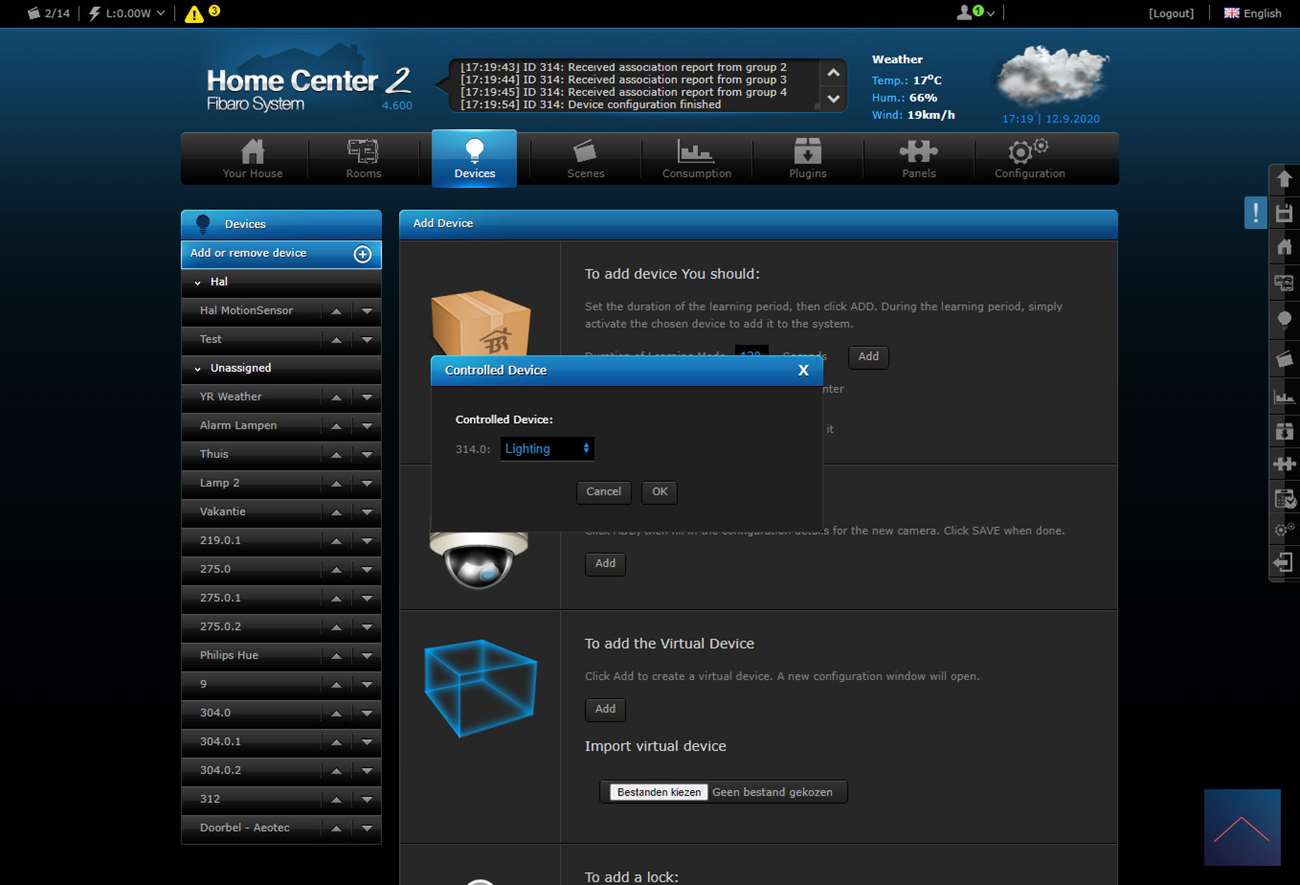Switch to the Configuration tab
Viewport: 1300px width, 885px height.
(1029, 159)
